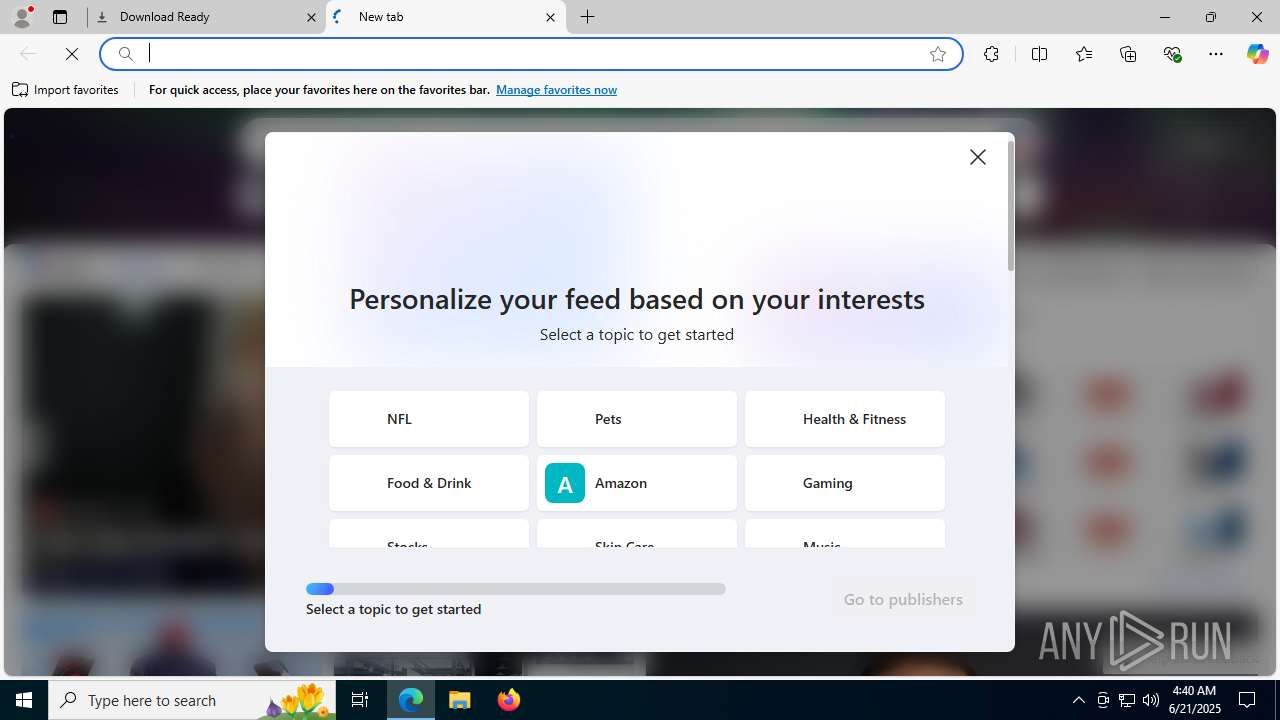Open Browser essentials icon
This screenshot has height=720, width=1280.
click(1173, 54)
